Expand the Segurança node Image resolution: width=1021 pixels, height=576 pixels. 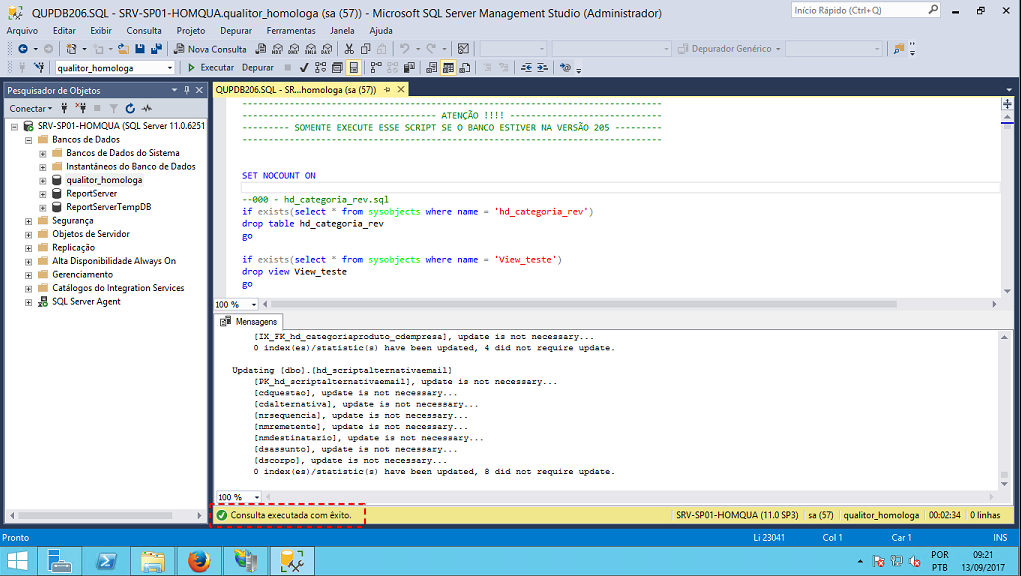(29, 221)
